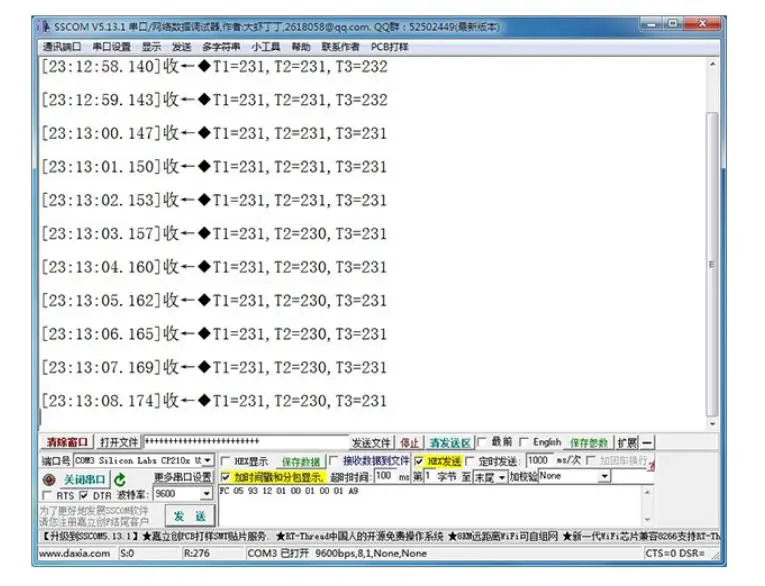Click the S:0 sent count in status bar
Viewport: 765px width, 586px height.
[x=127, y=553]
